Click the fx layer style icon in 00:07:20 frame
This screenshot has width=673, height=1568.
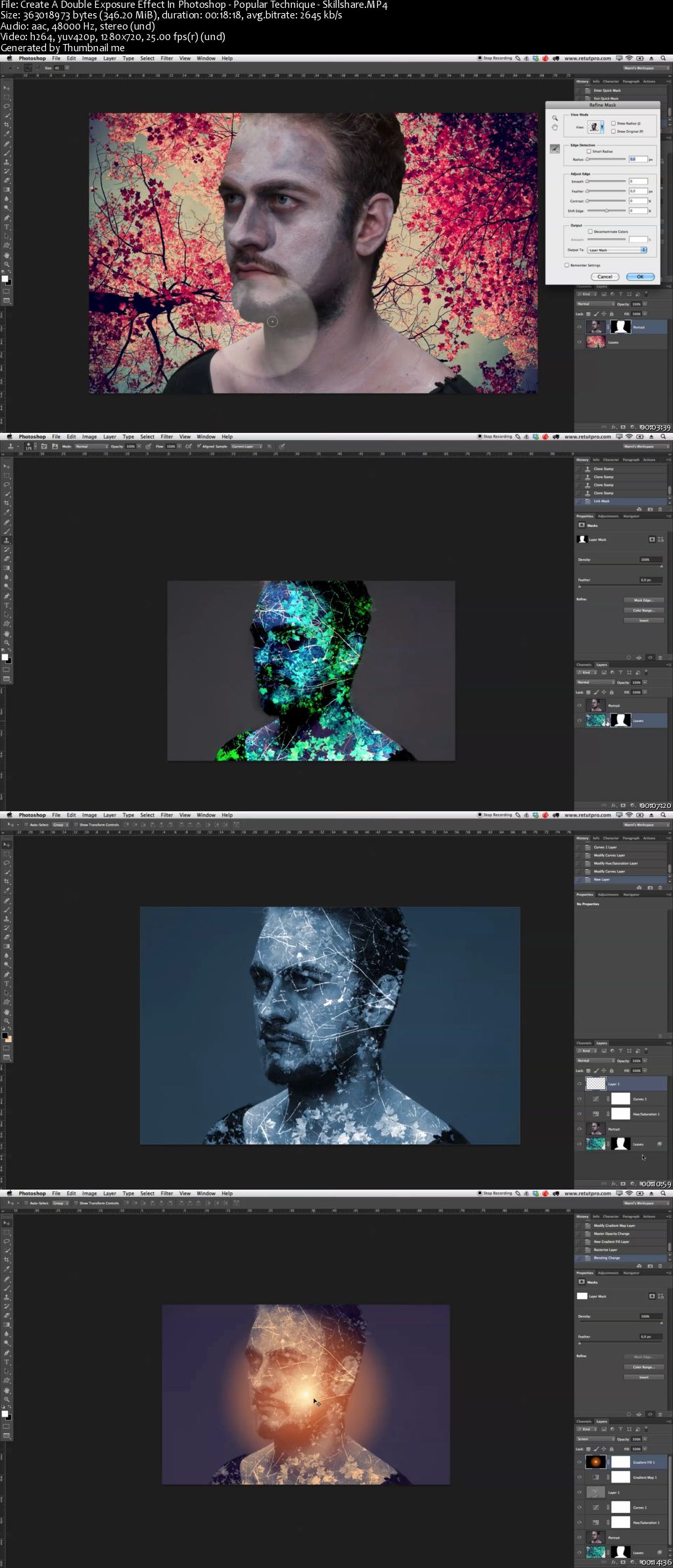pos(613,805)
